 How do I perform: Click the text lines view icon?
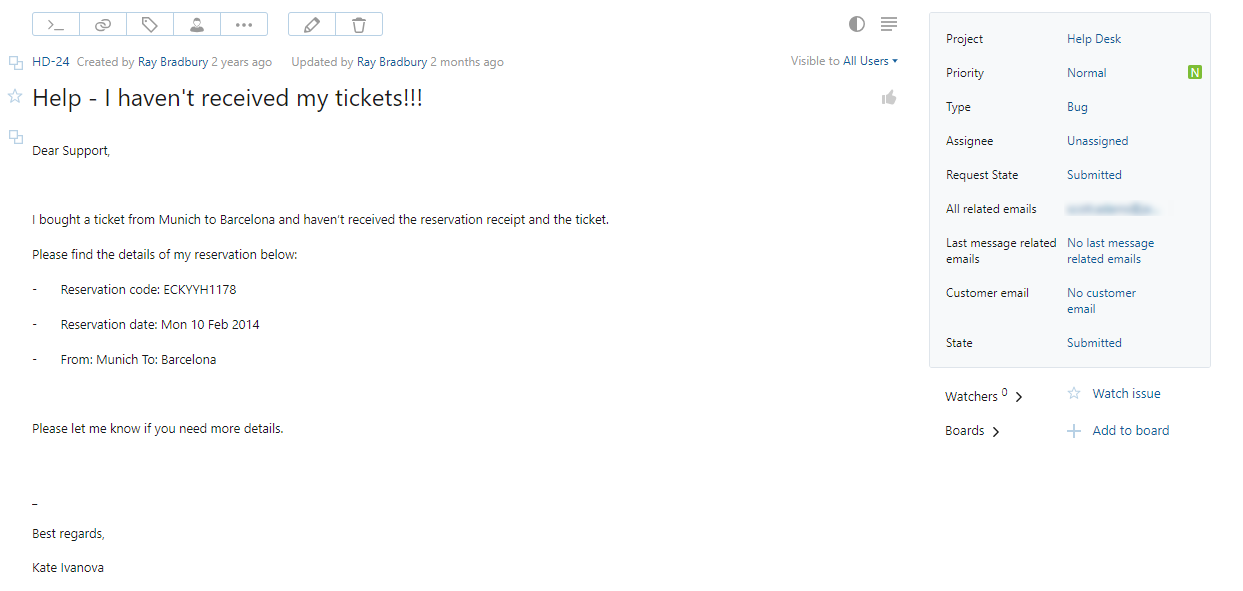[889, 24]
